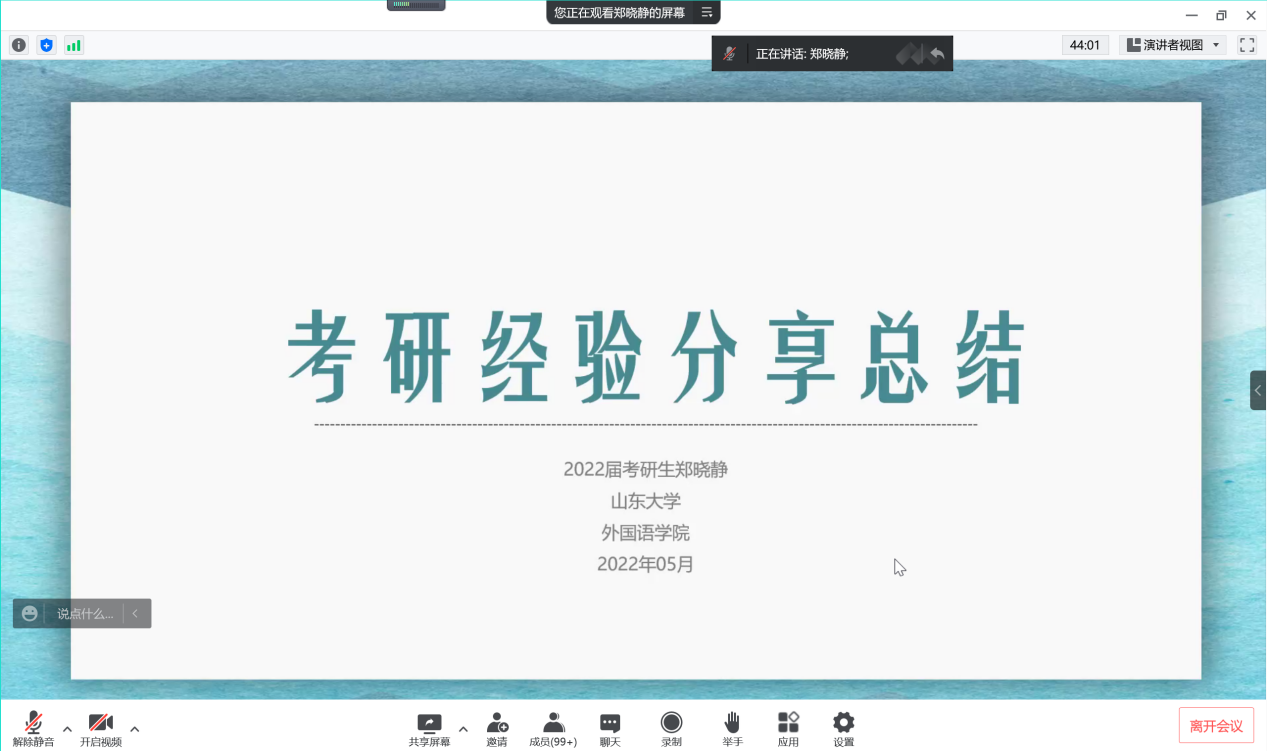Type in the 'Say something' input box
Image resolution: width=1267 pixels, height=751 pixels.
85,614
